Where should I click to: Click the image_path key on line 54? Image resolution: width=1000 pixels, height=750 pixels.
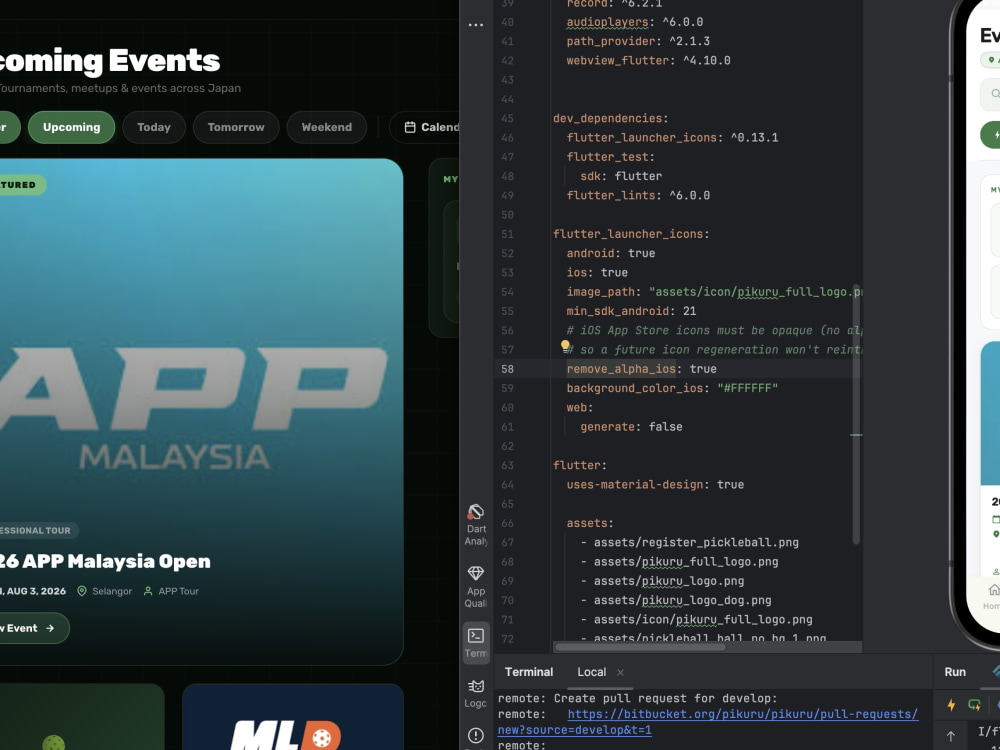[x=601, y=292]
